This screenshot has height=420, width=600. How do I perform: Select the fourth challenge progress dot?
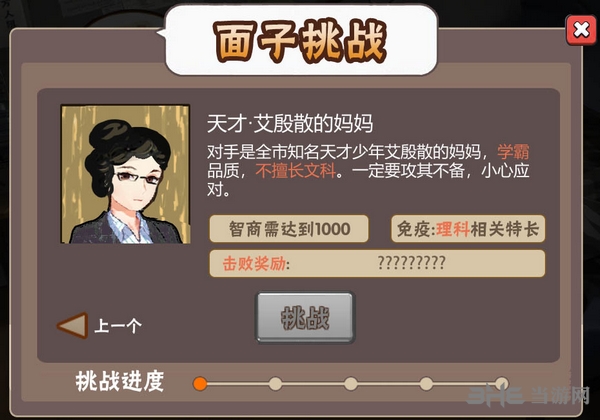[x=426, y=383]
